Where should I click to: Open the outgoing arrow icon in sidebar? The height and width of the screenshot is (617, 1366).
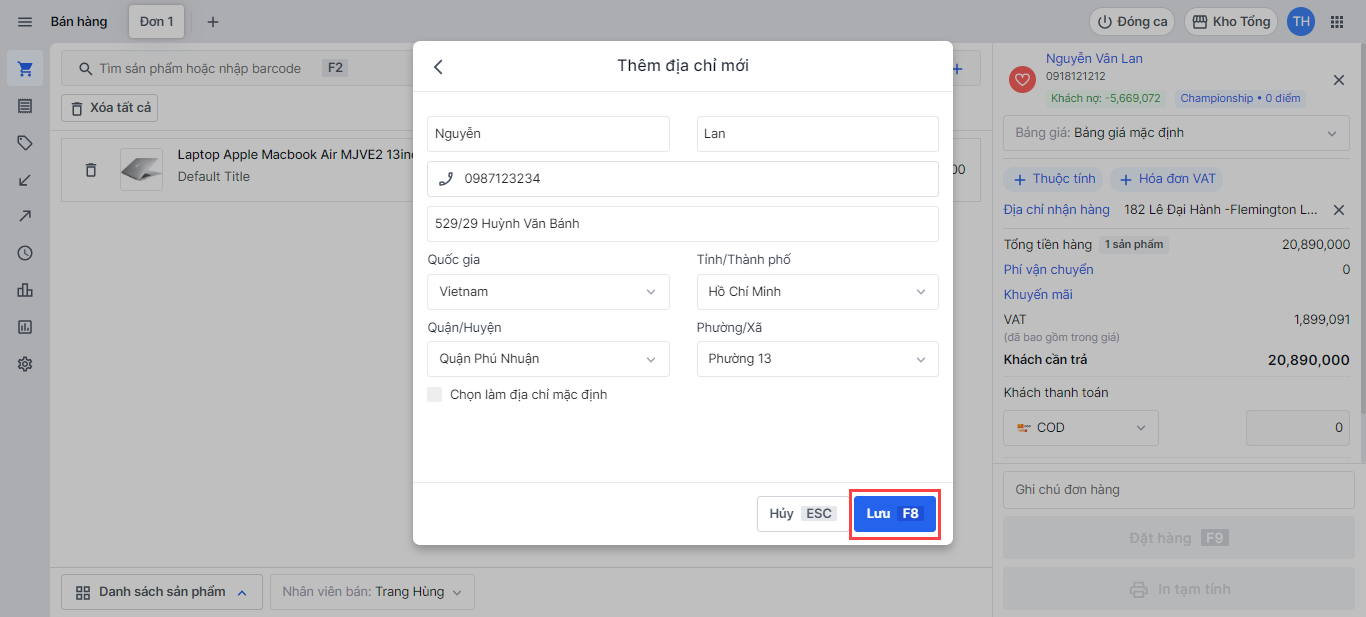click(25, 216)
